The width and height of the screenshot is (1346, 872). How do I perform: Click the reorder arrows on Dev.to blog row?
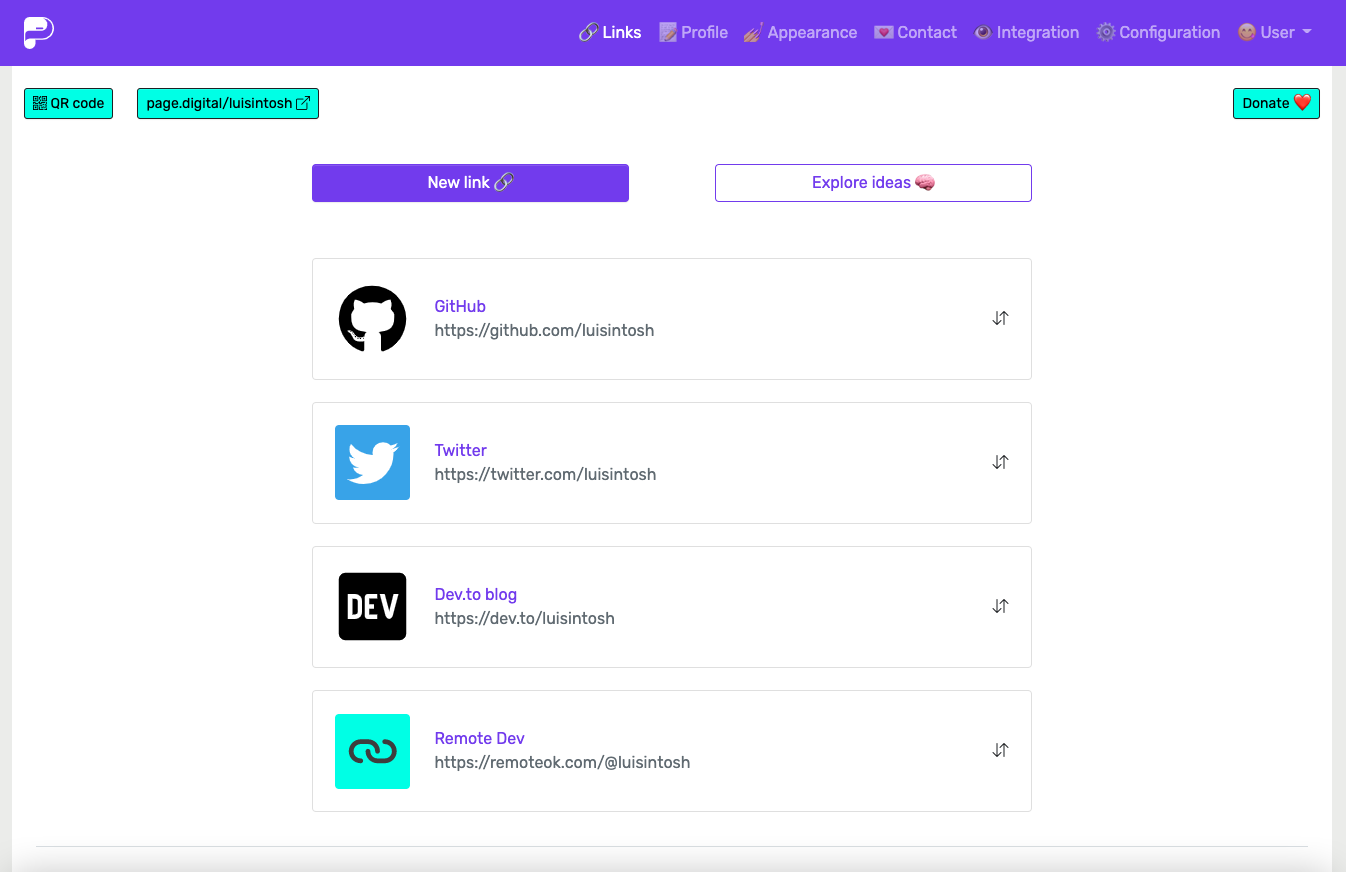pyautogui.click(x=1000, y=606)
